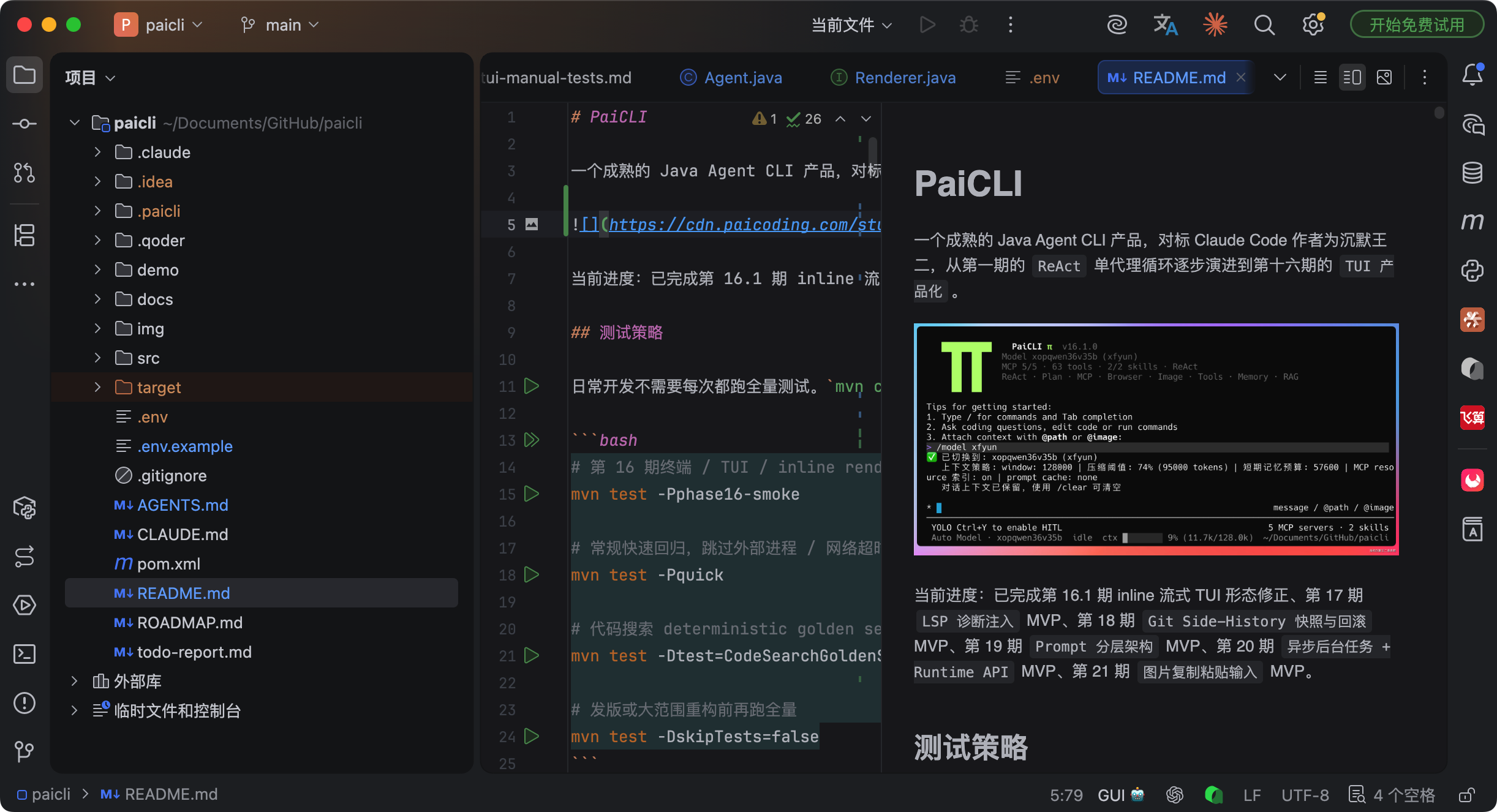Open the Notifications bell
The width and height of the screenshot is (1497, 812).
pos(1472,75)
